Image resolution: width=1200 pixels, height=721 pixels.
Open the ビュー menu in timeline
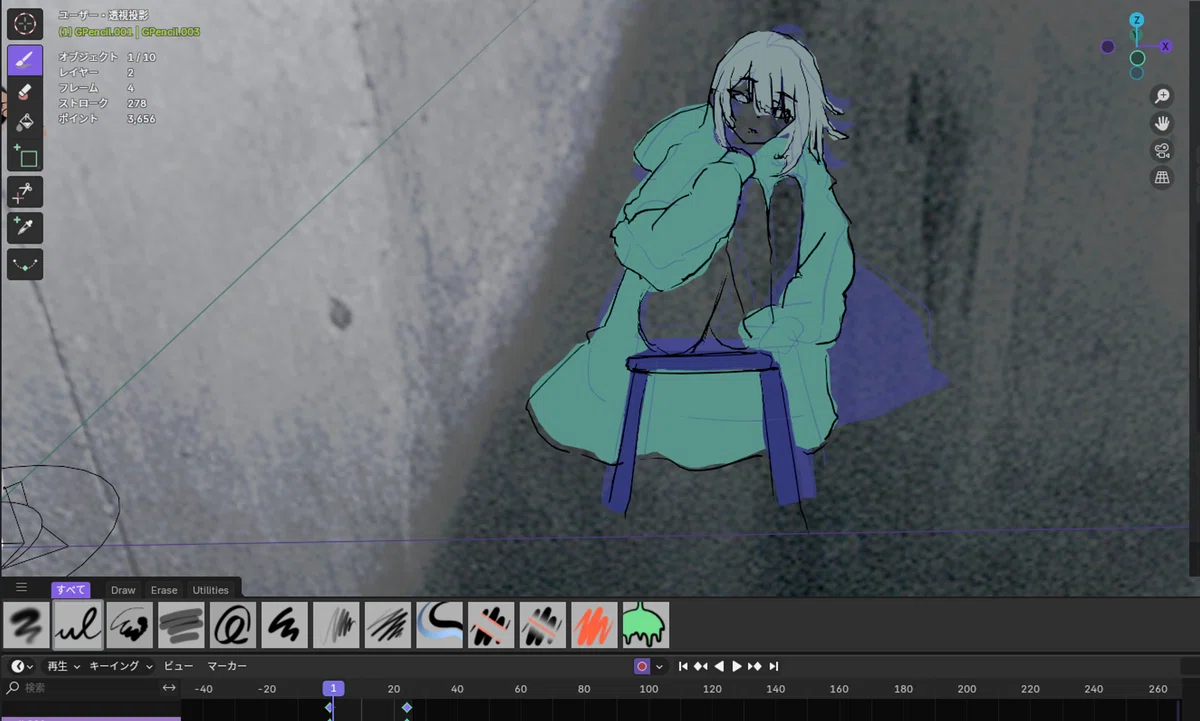179,666
